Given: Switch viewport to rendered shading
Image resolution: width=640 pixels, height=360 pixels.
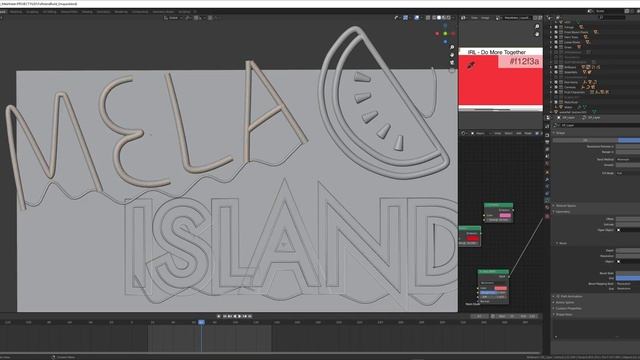Looking at the screenshot, I should pyautogui.click(x=449, y=18).
